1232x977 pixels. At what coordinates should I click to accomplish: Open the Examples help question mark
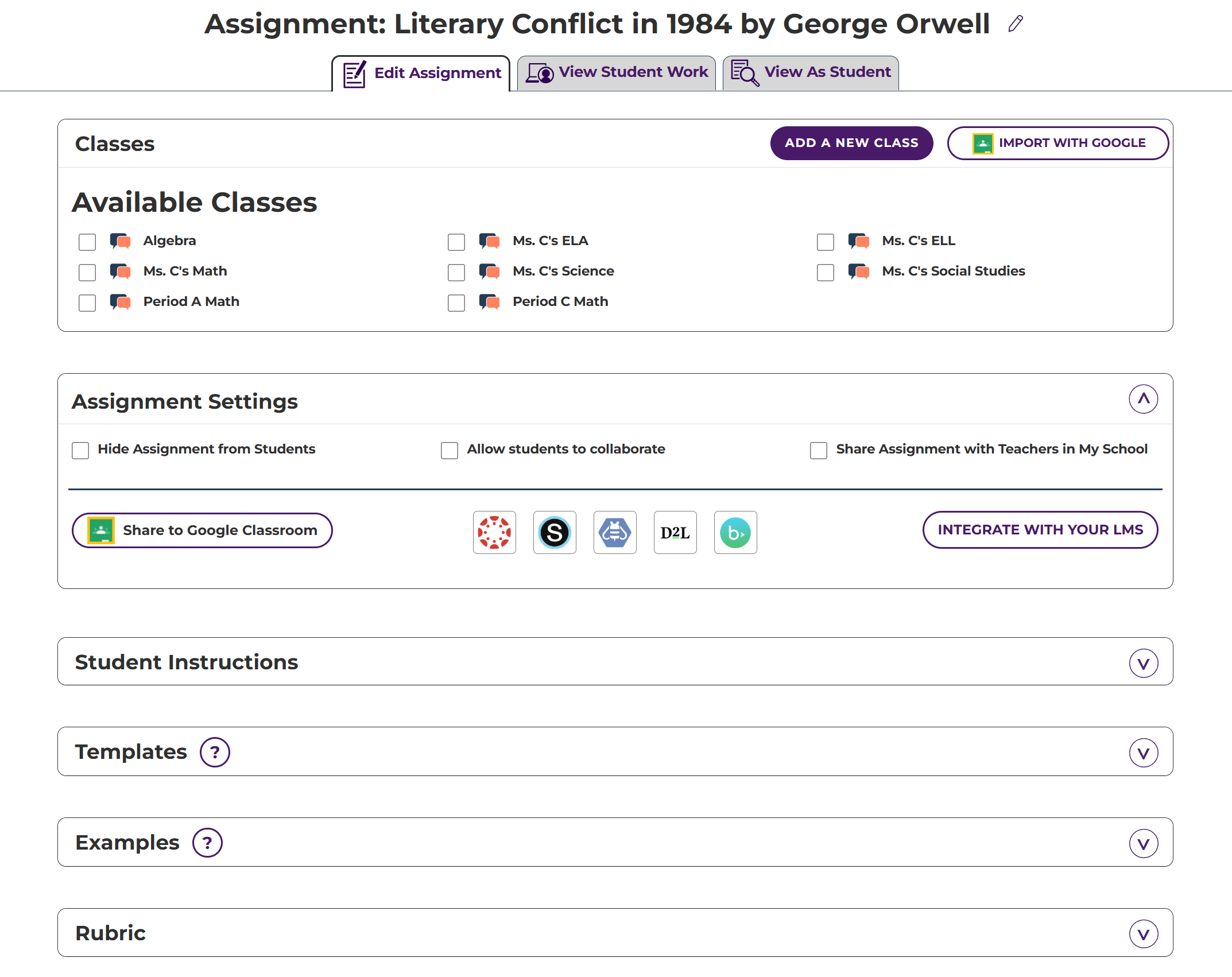(x=207, y=843)
